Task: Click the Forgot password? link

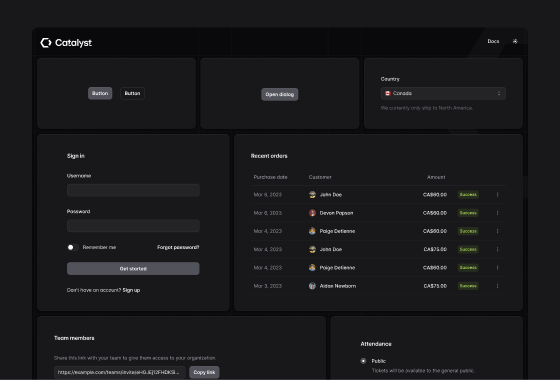Action: pos(178,247)
